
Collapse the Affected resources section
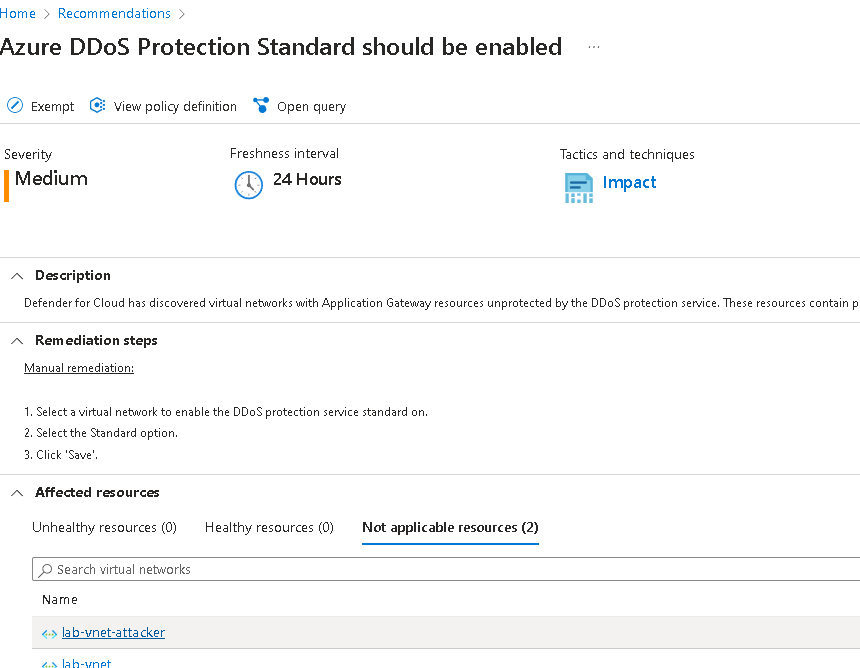click(x=16, y=492)
